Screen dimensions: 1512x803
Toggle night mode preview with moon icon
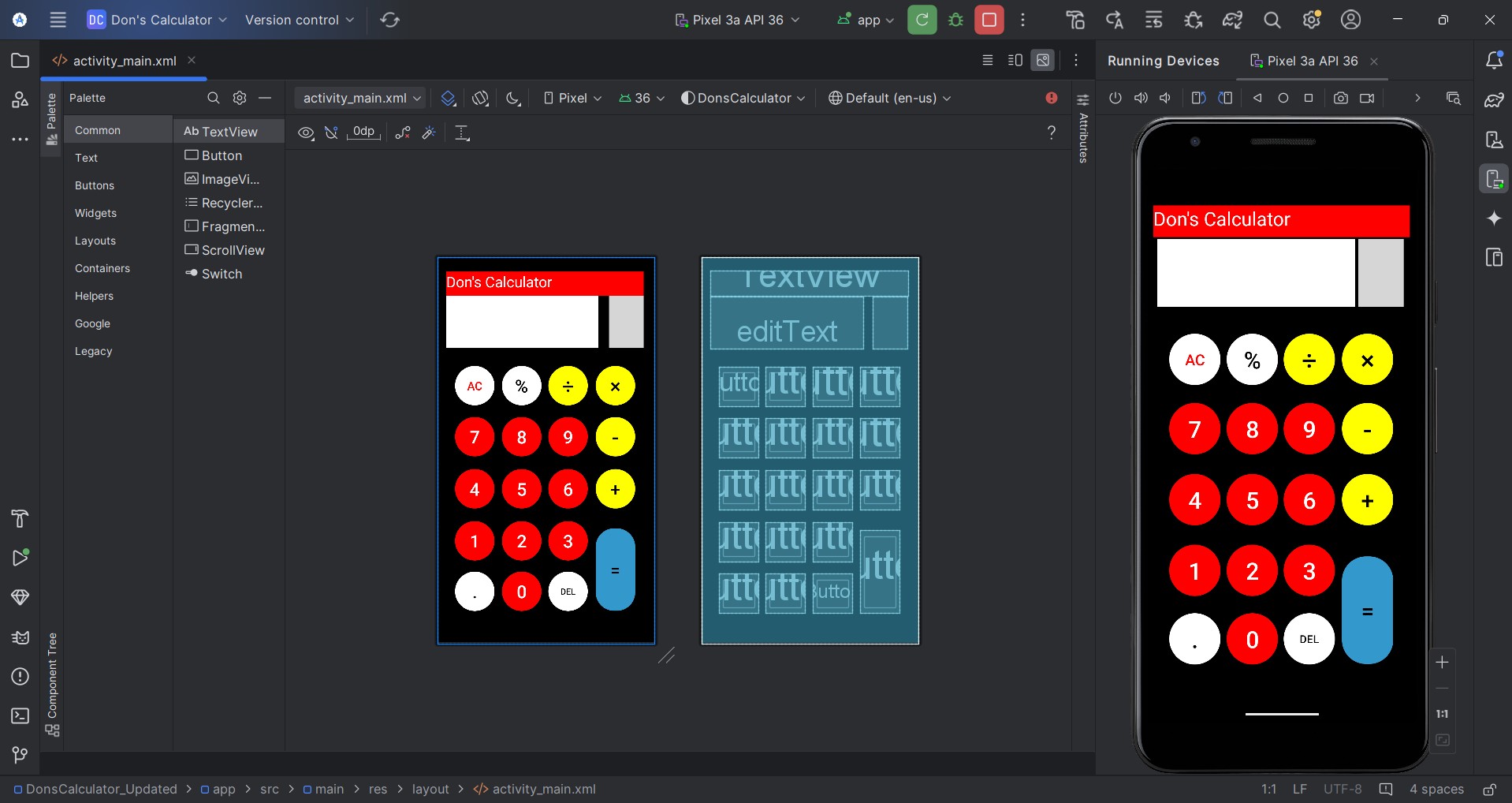coord(513,98)
